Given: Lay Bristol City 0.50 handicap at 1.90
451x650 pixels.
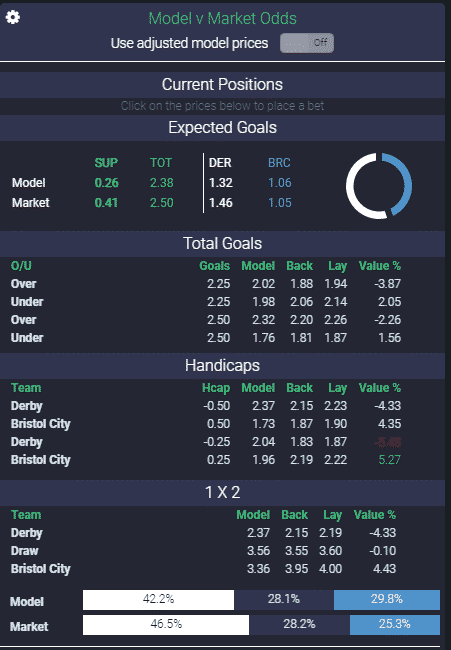Looking at the screenshot, I should click(x=335, y=424).
